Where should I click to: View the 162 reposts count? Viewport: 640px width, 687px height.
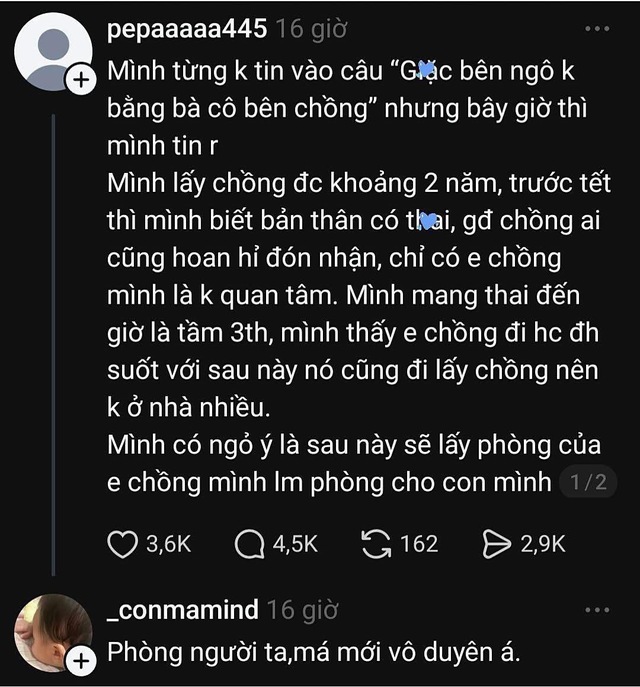[x=419, y=543]
